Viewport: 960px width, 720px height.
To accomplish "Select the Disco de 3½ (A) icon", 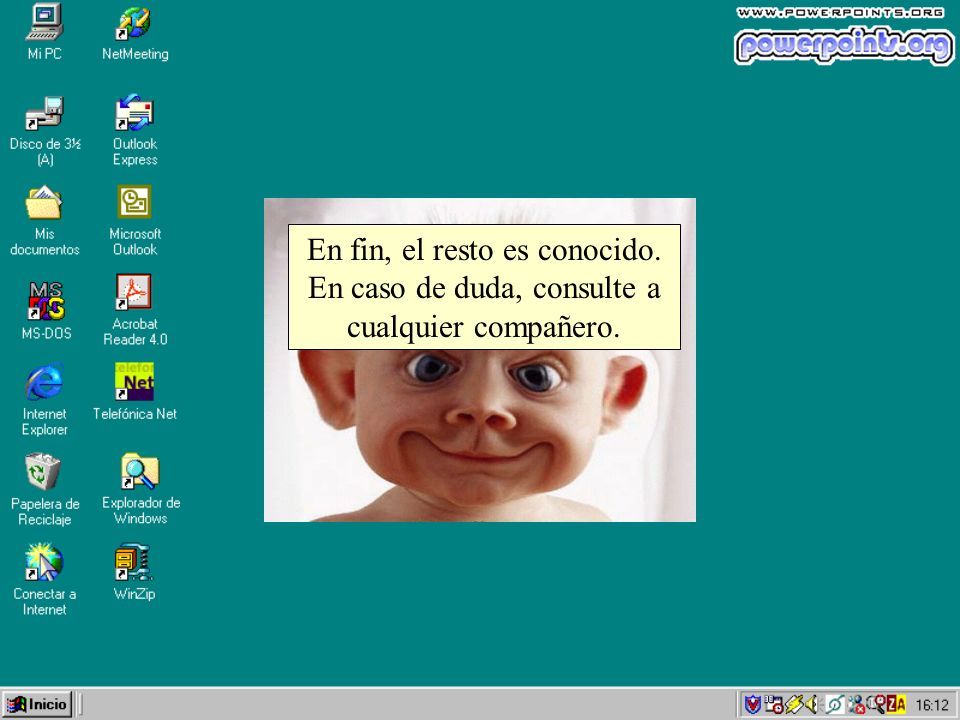I will tap(45, 132).
